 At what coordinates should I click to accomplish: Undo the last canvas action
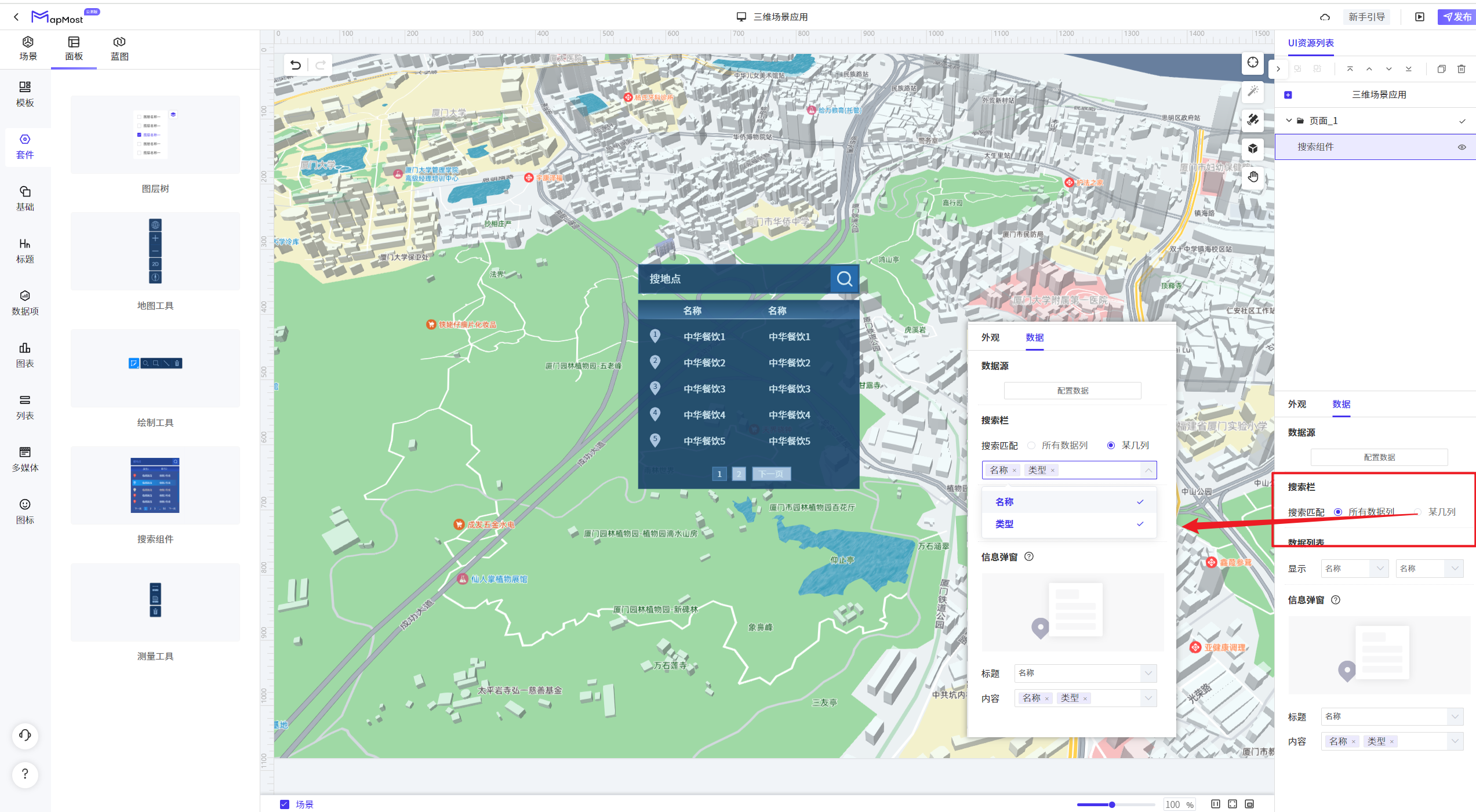click(296, 65)
